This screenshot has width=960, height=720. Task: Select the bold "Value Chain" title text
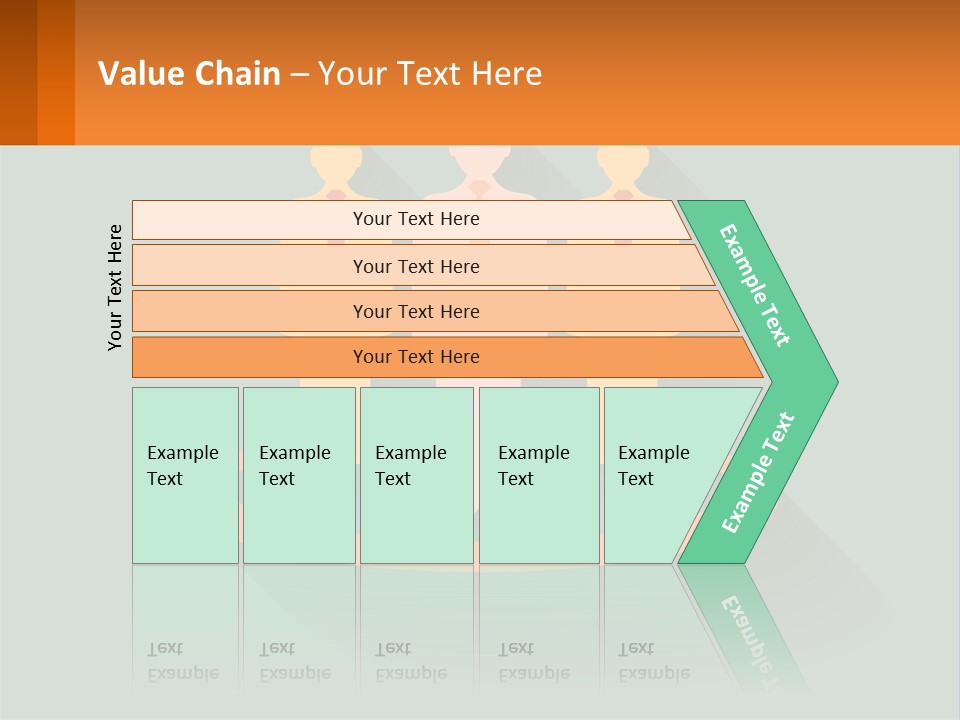point(189,73)
